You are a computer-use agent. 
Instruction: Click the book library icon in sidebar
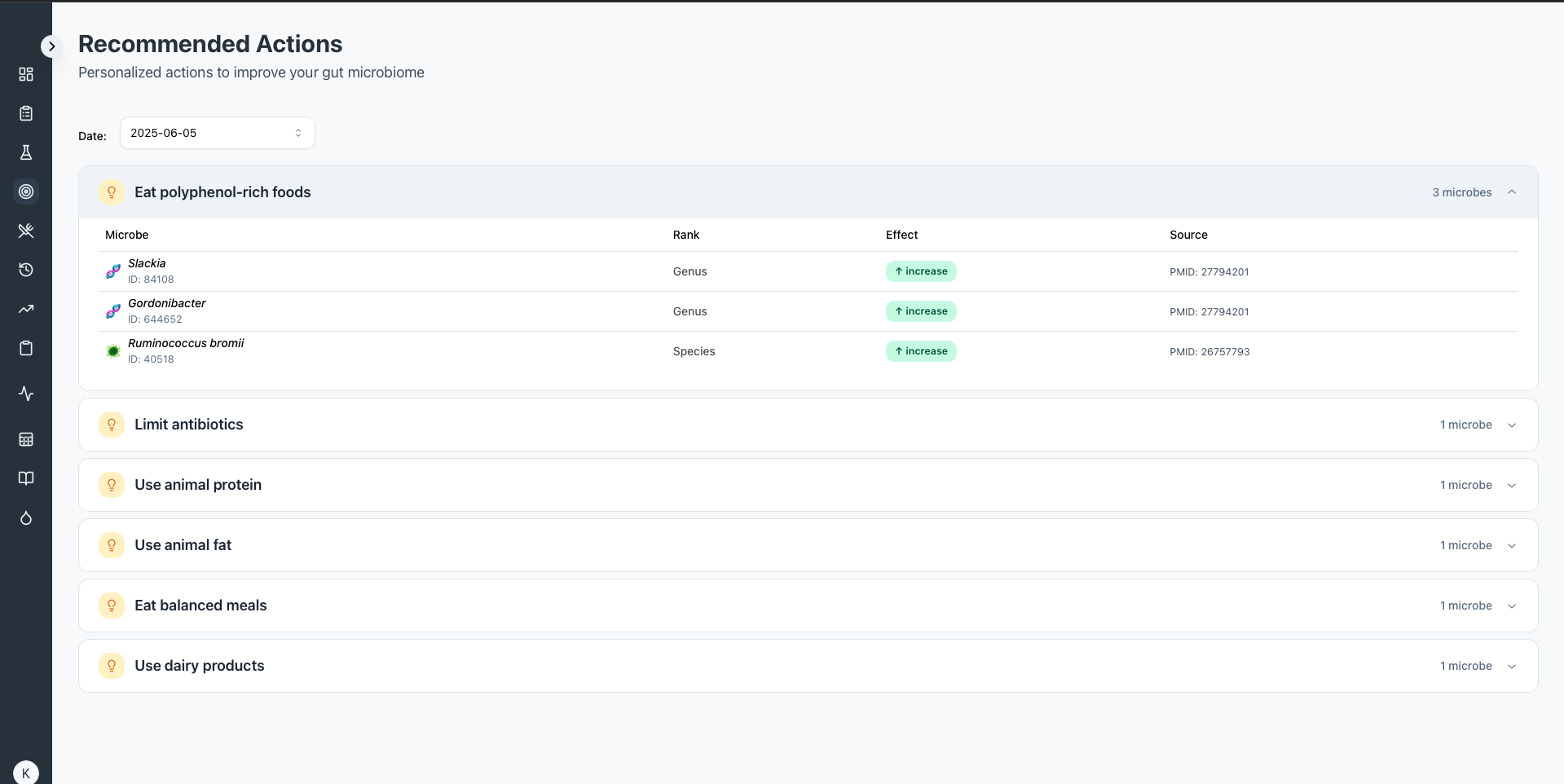pyautogui.click(x=26, y=478)
